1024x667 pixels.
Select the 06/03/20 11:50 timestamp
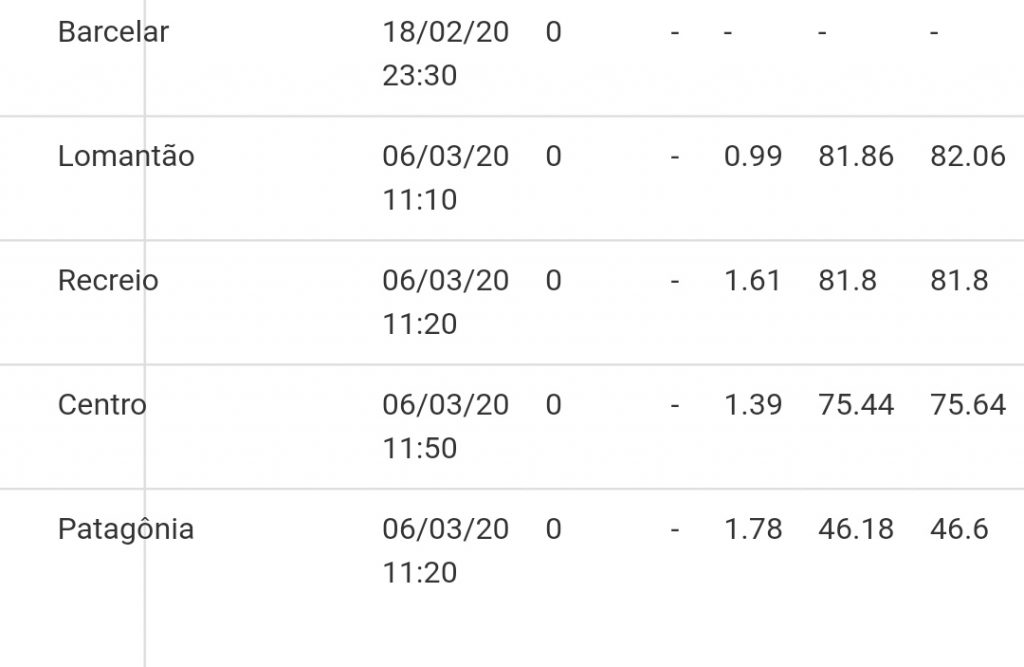click(445, 425)
